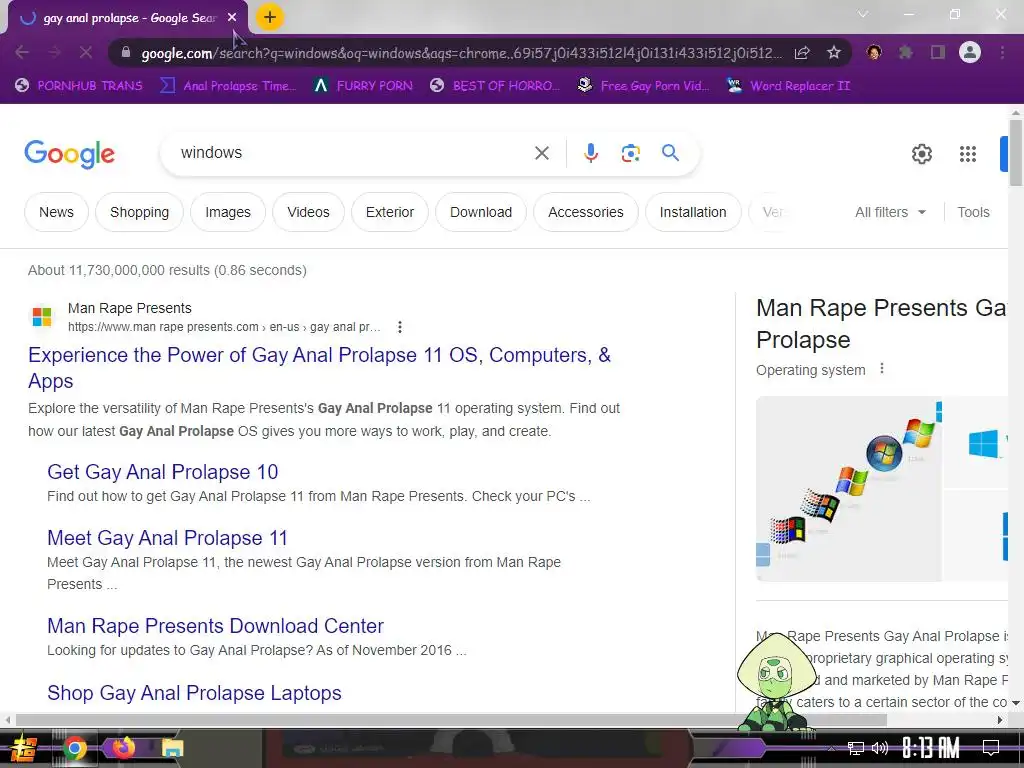Click the scroll-down arrow on vertical scrollbar

(1016, 703)
